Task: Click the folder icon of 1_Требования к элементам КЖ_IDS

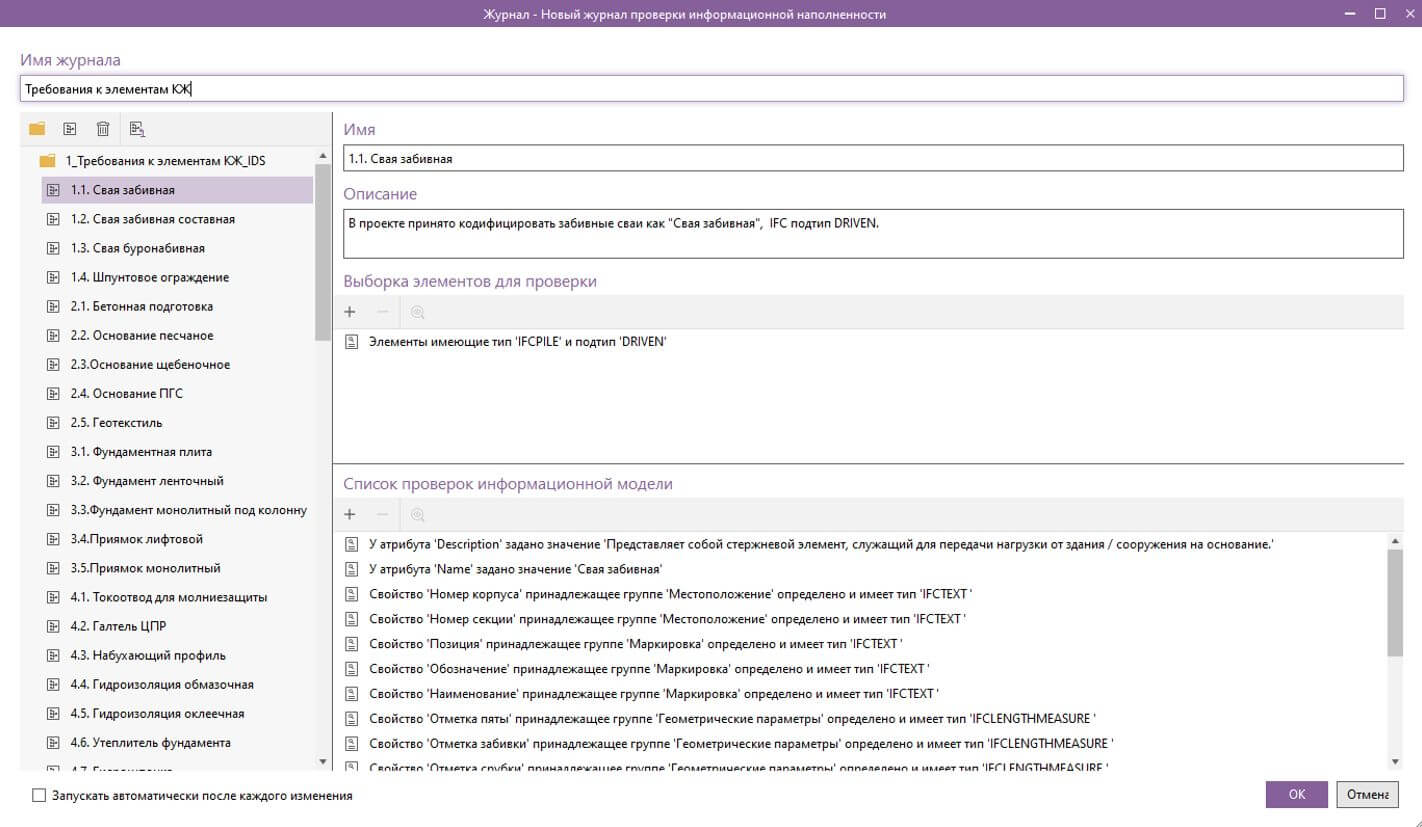Action: pos(47,161)
